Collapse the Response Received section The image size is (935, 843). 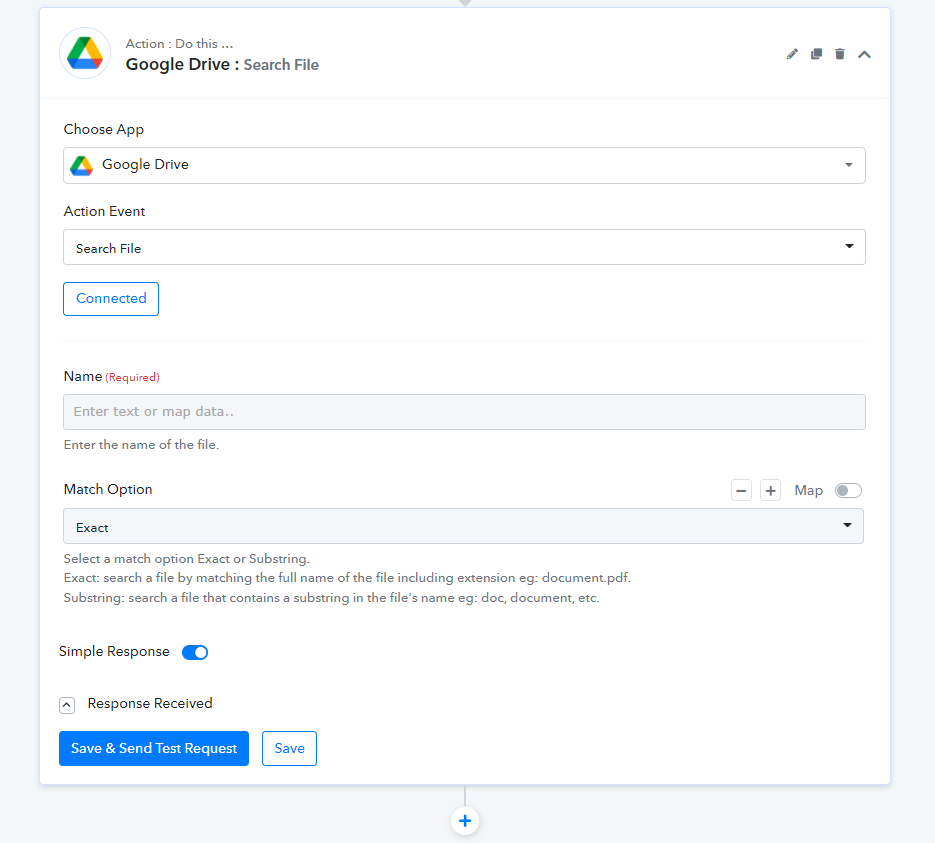(x=67, y=705)
